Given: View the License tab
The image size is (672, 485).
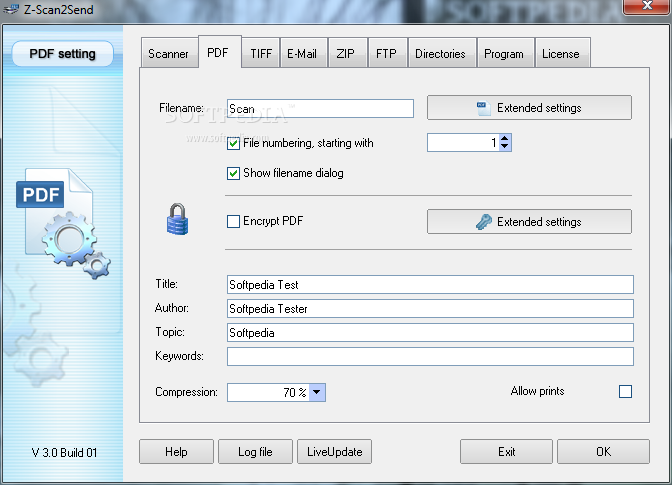Looking at the screenshot, I should pos(563,54).
